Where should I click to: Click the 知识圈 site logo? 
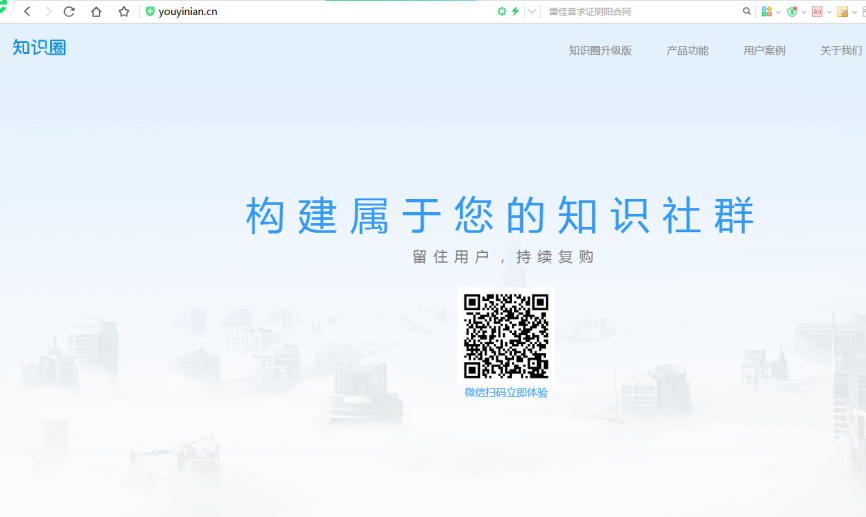(39, 47)
